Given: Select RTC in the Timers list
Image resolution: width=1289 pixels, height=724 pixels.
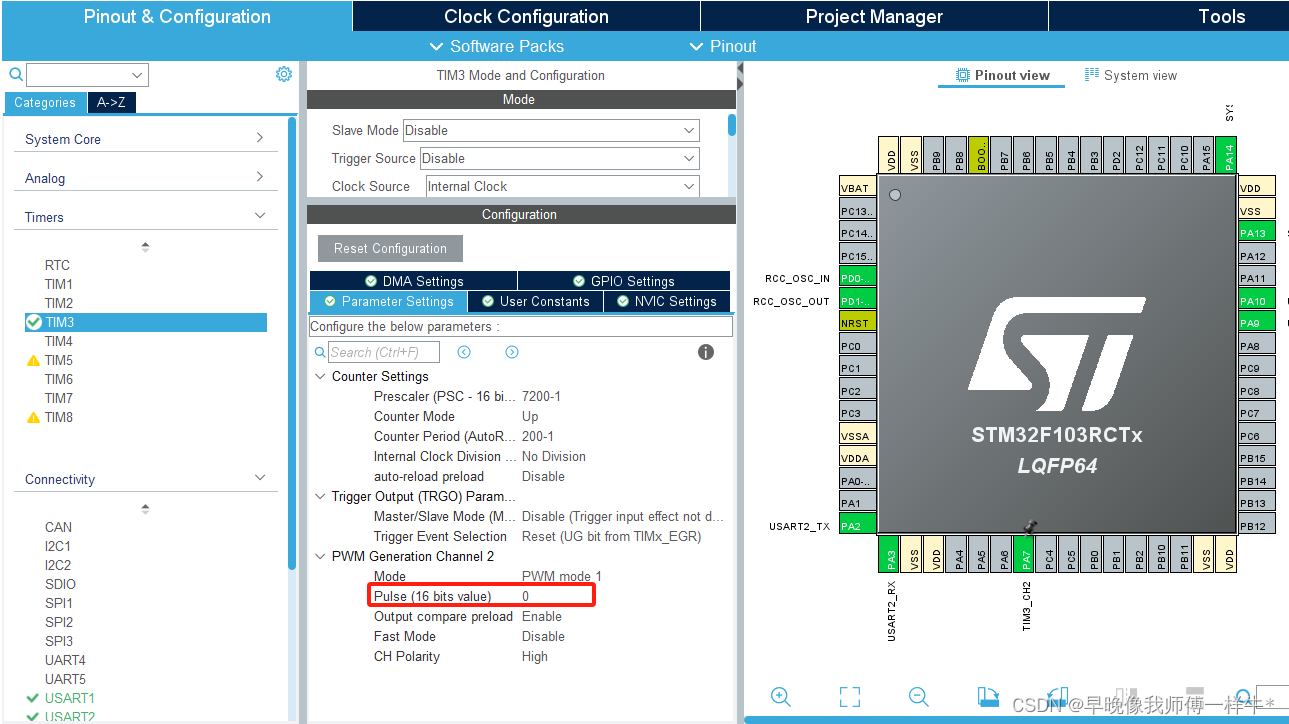Looking at the screenshot, I should (58, 265).
